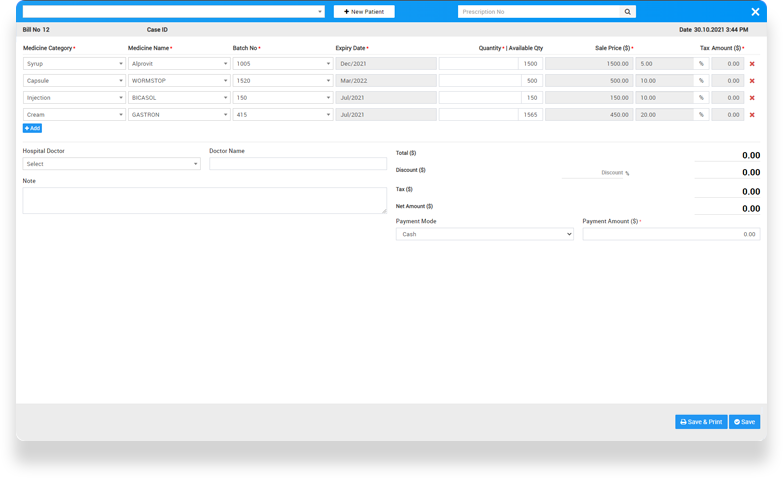
Task: Open the Payment Mode Cash dropdown
Action: 484,234
